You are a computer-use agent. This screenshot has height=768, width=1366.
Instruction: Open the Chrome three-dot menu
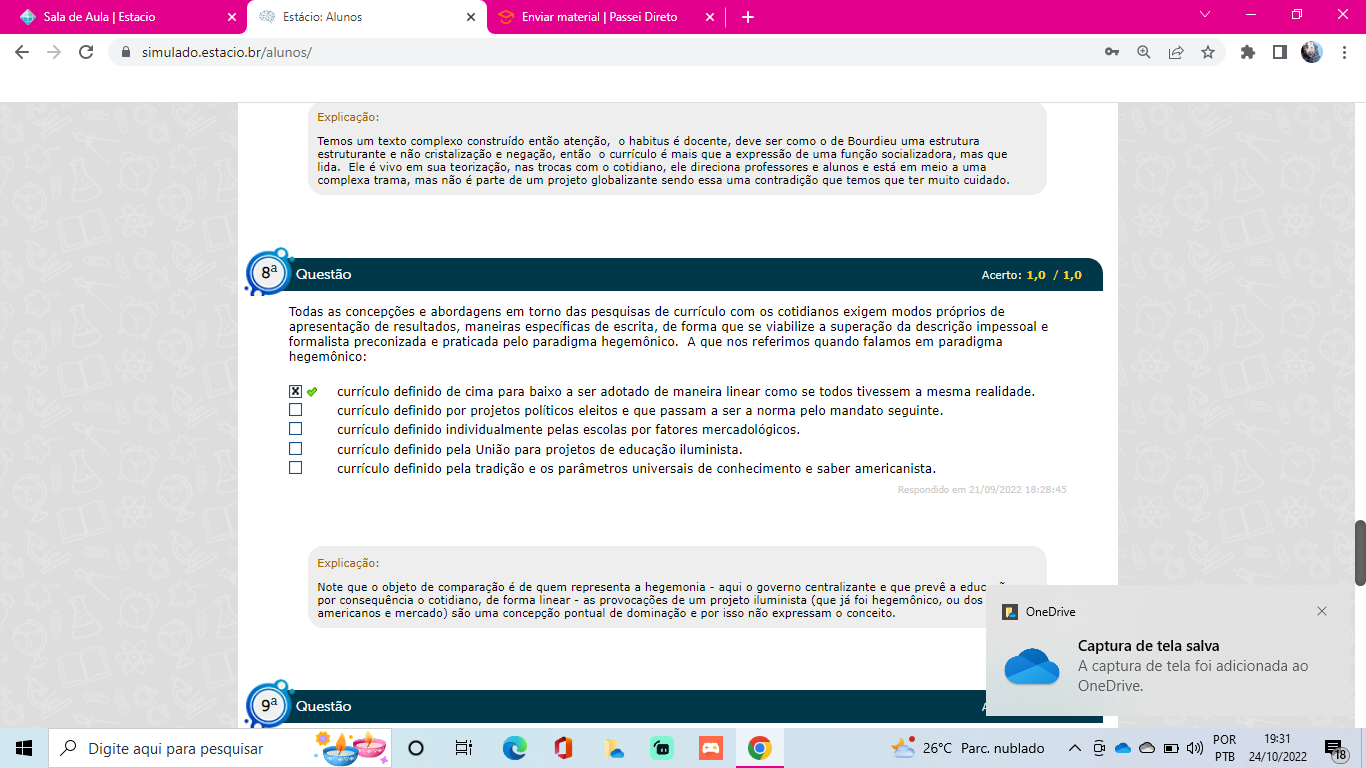pos(1343,52)
